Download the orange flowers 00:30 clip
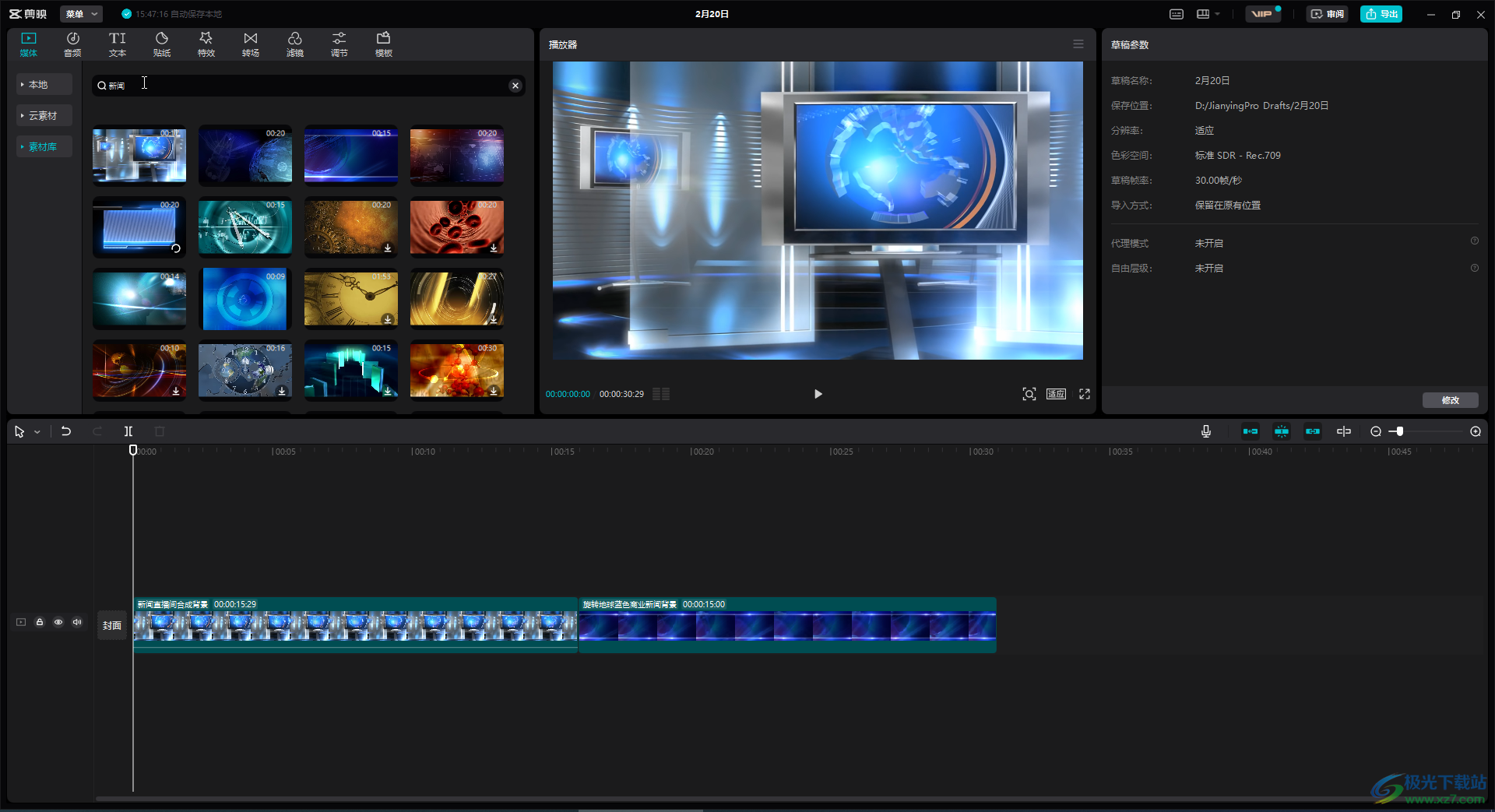This screenshot has height=812, width=1495. tap(494, 391)
